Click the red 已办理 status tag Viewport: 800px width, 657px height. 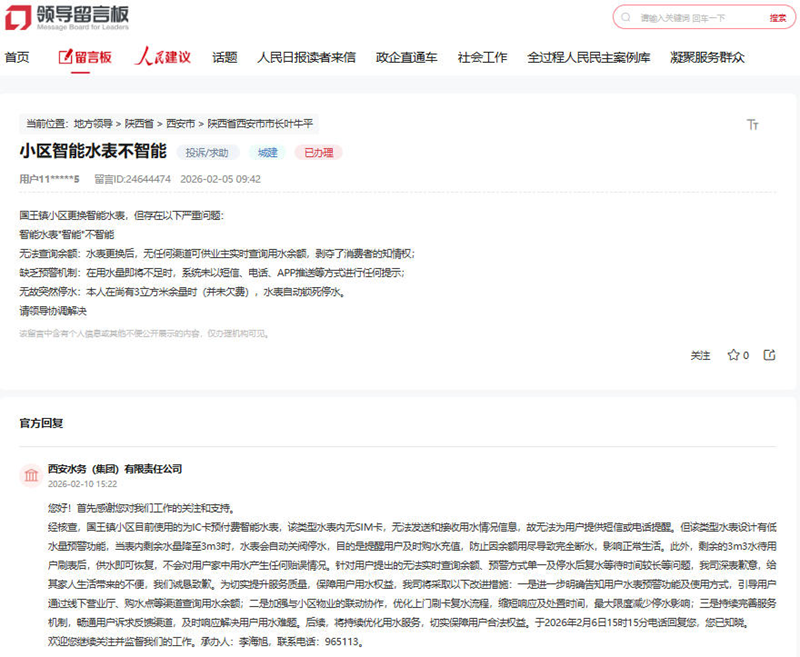tap(317, 152)
